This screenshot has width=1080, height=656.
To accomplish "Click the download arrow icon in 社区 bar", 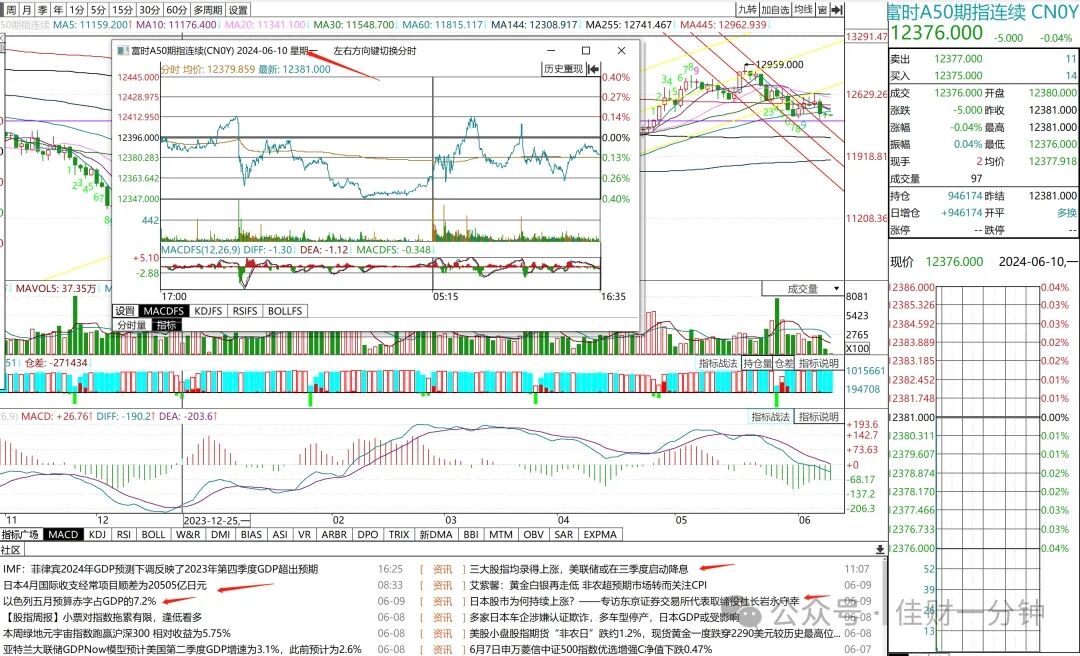I will click(880, 550).
